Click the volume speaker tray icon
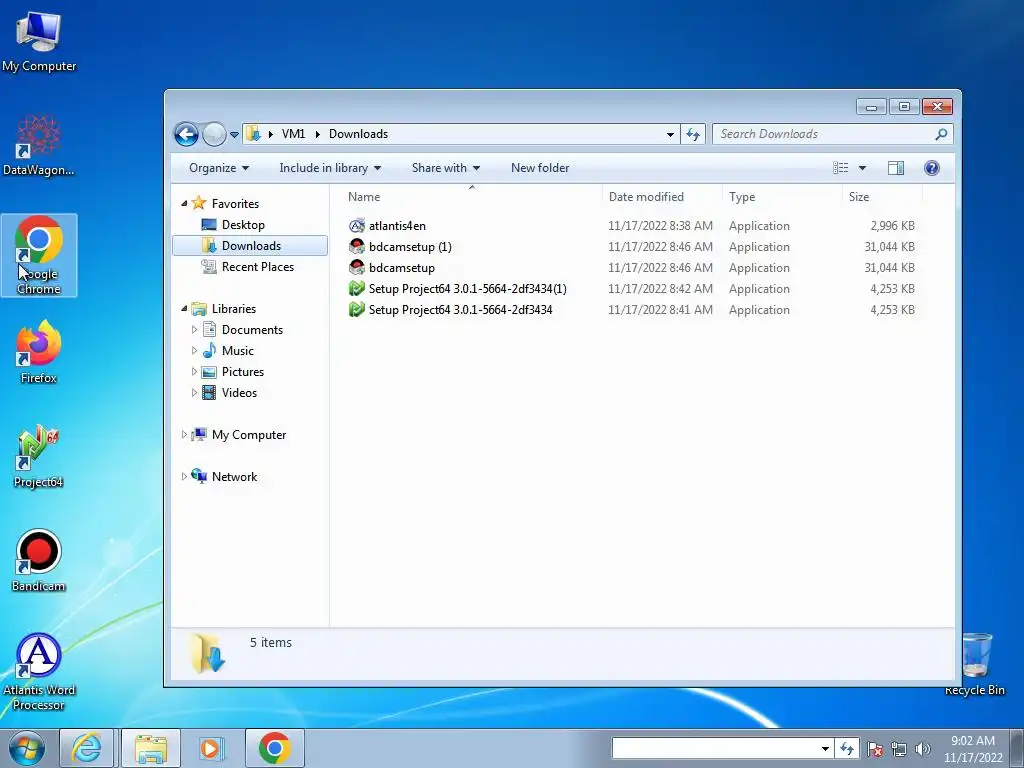This screenshot has width=1024, height=768. pos(923,748)
